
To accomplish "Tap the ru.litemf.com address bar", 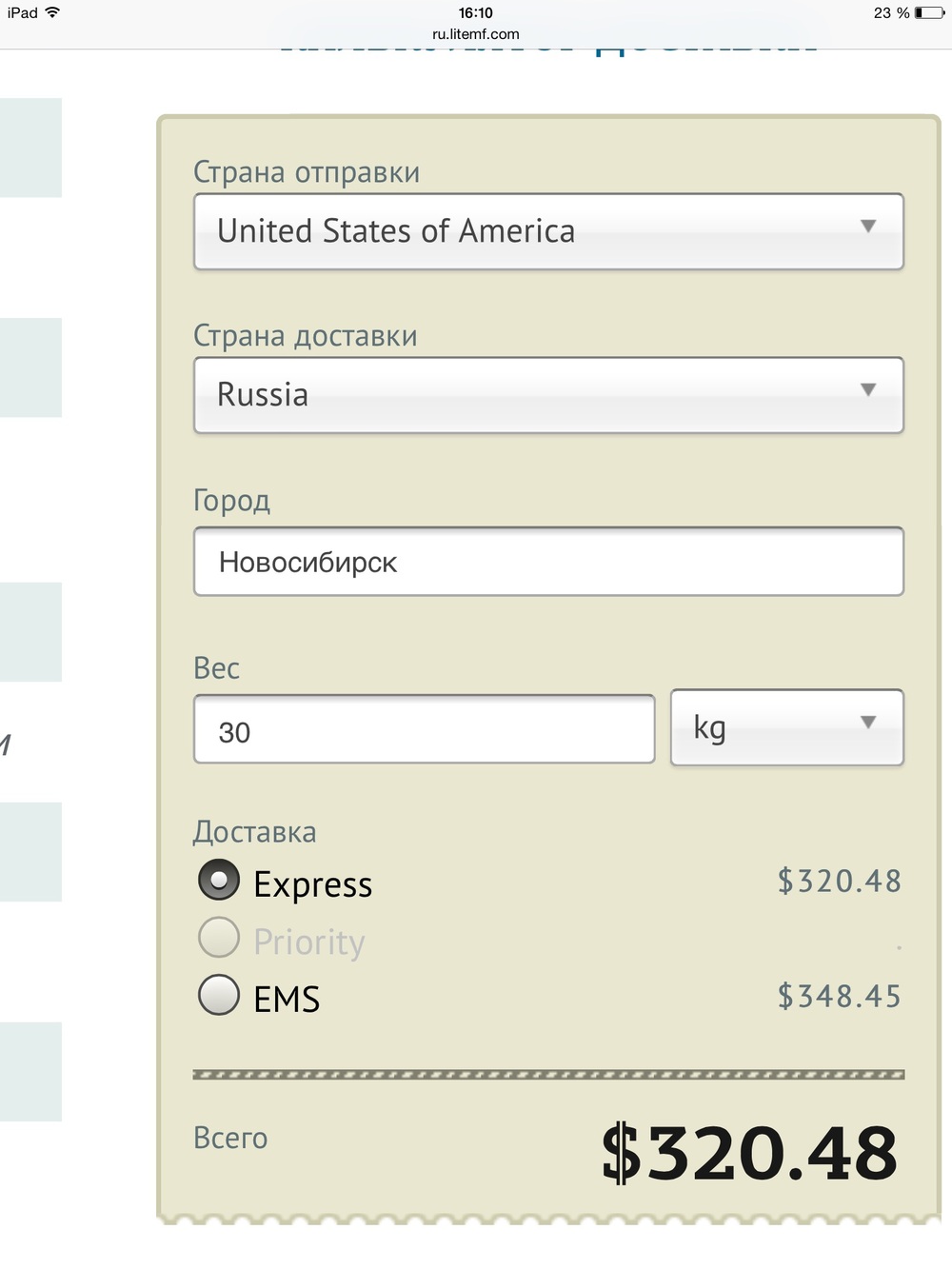I will tap(476, 34).
